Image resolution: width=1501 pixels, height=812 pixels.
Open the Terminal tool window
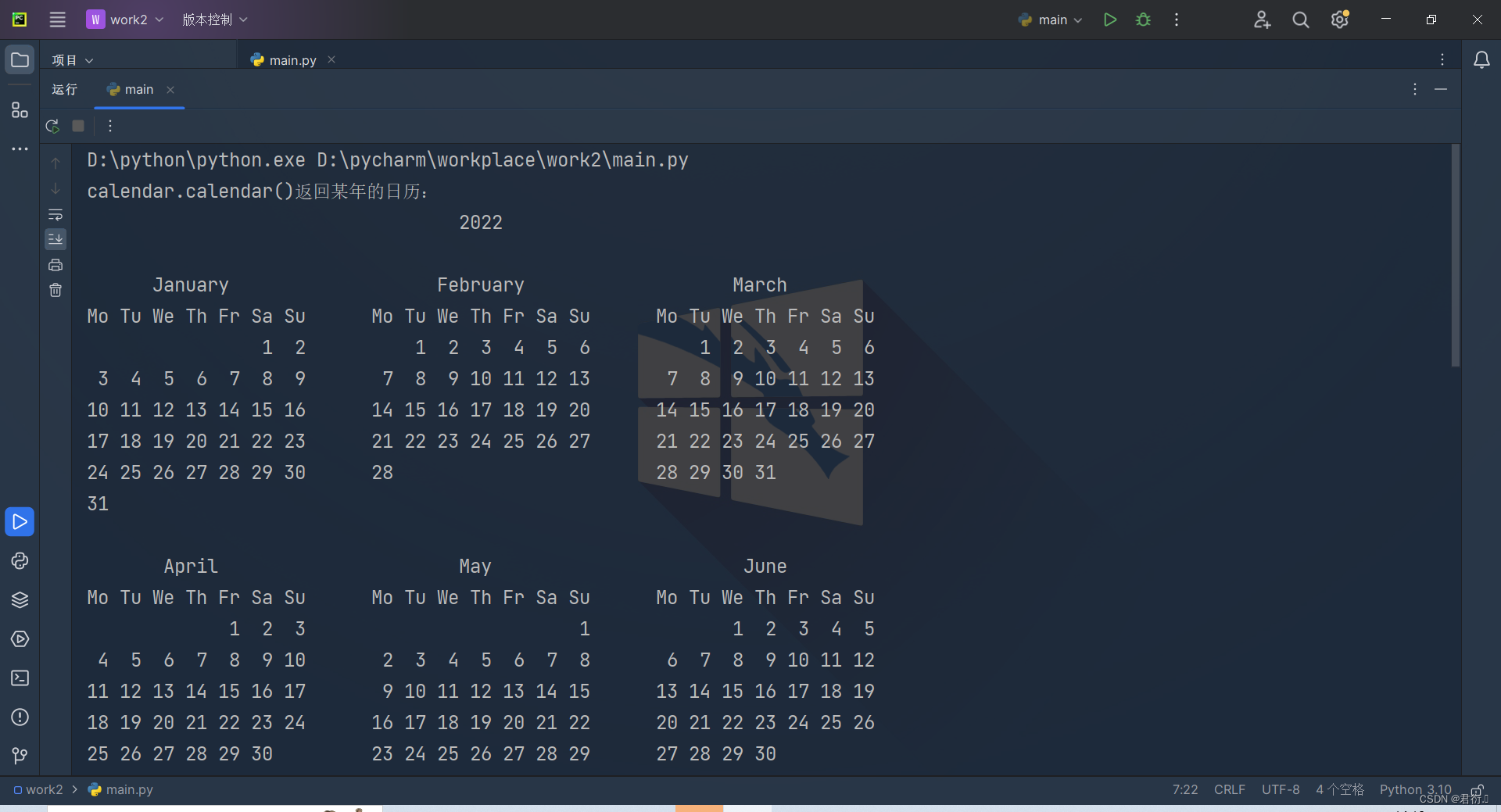click(x=20, y=678)
